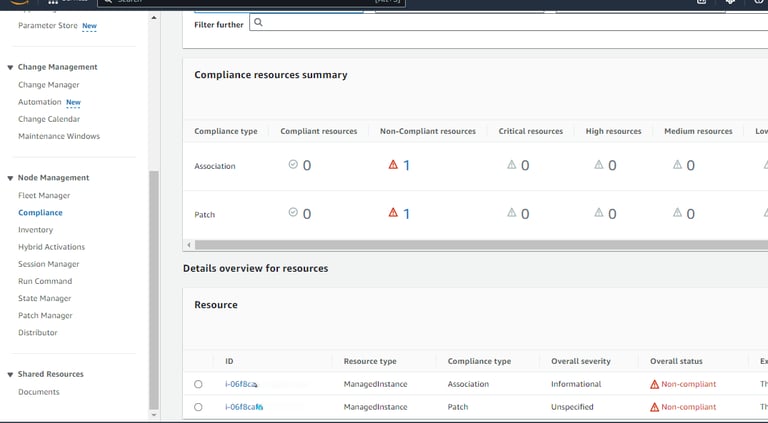This screenshot has height=423, width=768.
Task: Open Non-Compliant count link for Patch
Action: pyautogui.click(x=406, y=213)
